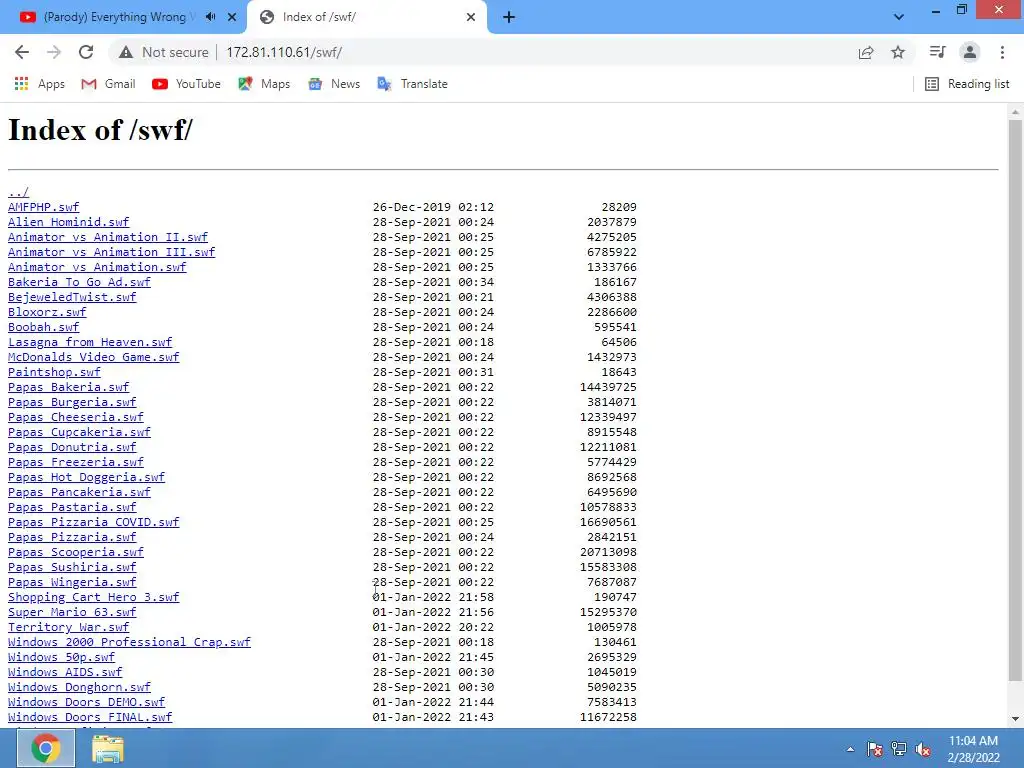This screenshot has width=1024, height=768.
Task: Reload the current page
Action: pyautogui.click(x=86, y=52)
